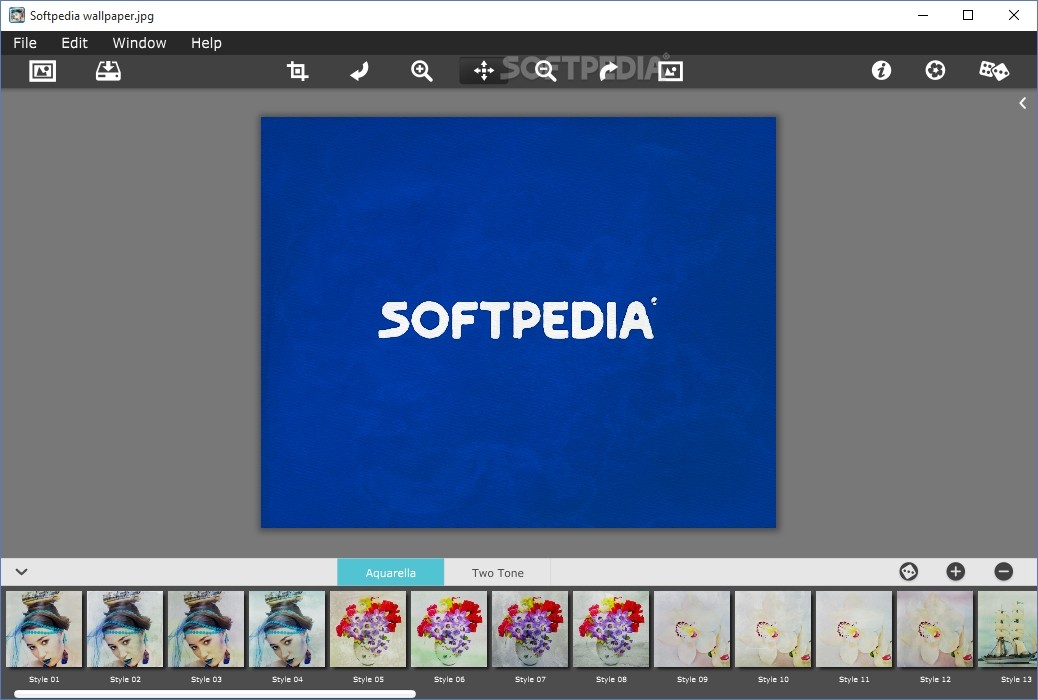Click the original image view icon
Viewport: 1038px width, 700px height.
pyautogui.click(x=670, y=71)
